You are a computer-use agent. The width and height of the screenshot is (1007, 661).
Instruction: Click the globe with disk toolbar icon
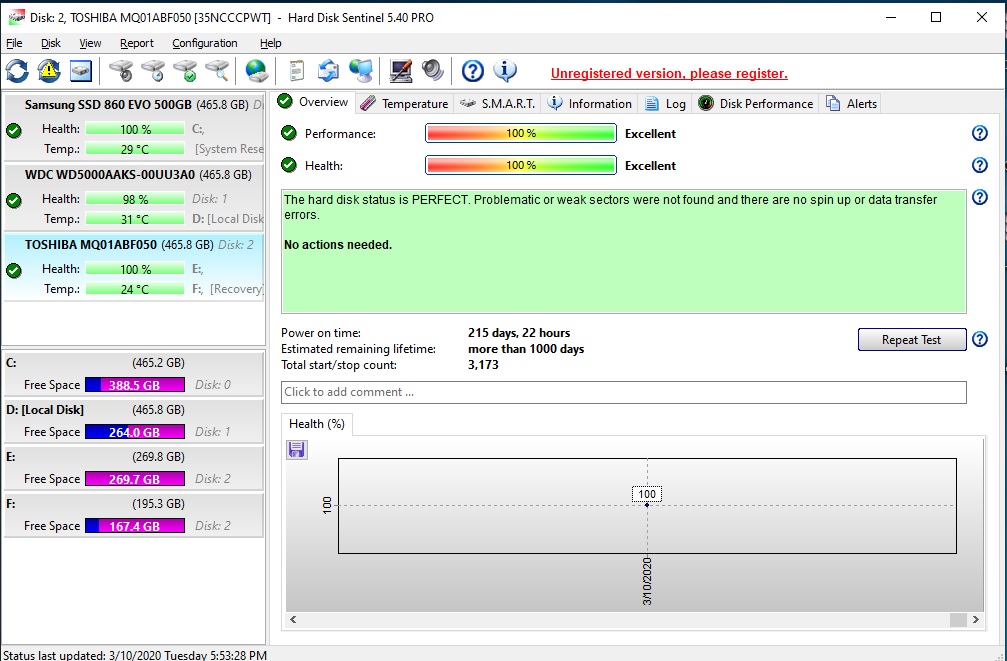coord(257,71)
